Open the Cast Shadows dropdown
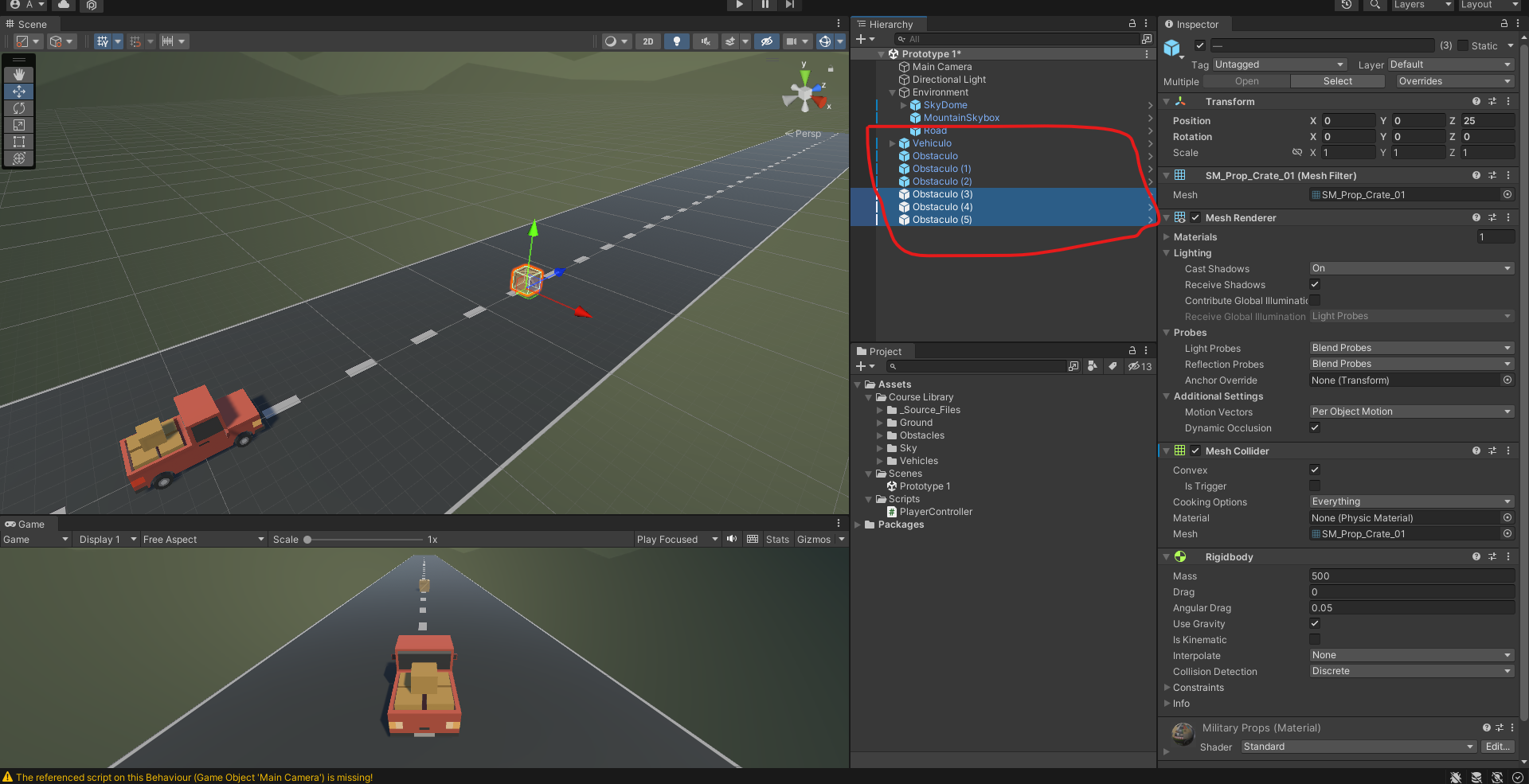Viewport: 1529px width, 784px height. point(1410,269)
